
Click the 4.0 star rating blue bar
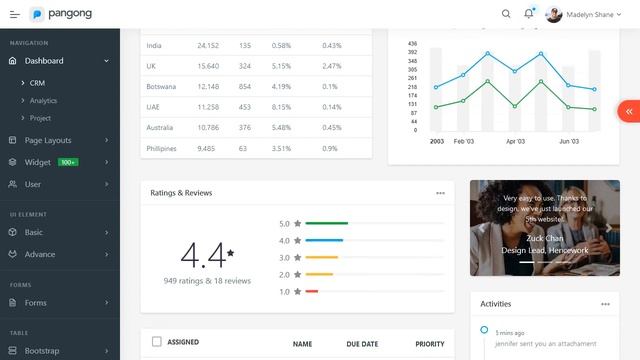324,240
